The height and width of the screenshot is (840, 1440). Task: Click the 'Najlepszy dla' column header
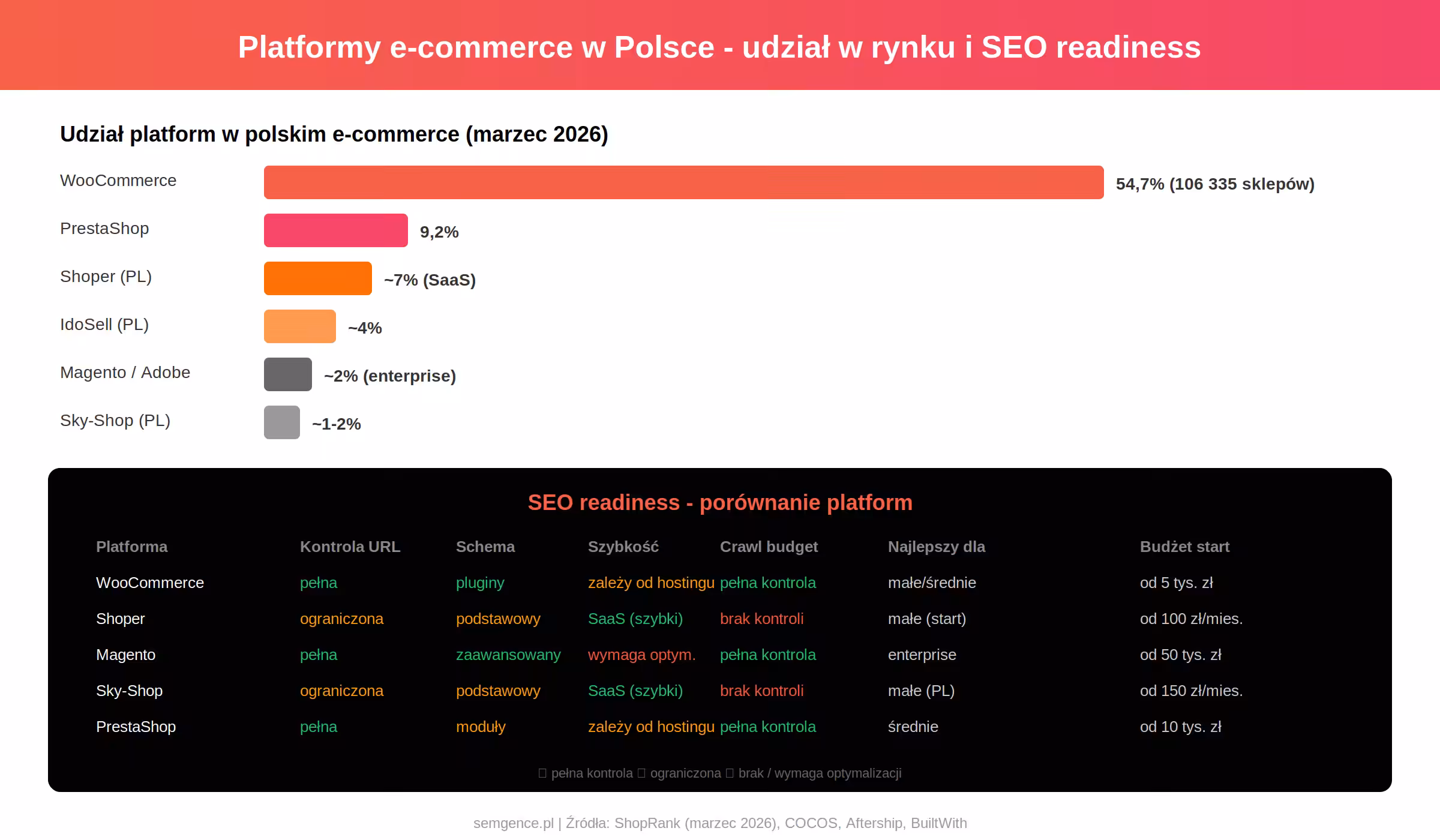937,547
